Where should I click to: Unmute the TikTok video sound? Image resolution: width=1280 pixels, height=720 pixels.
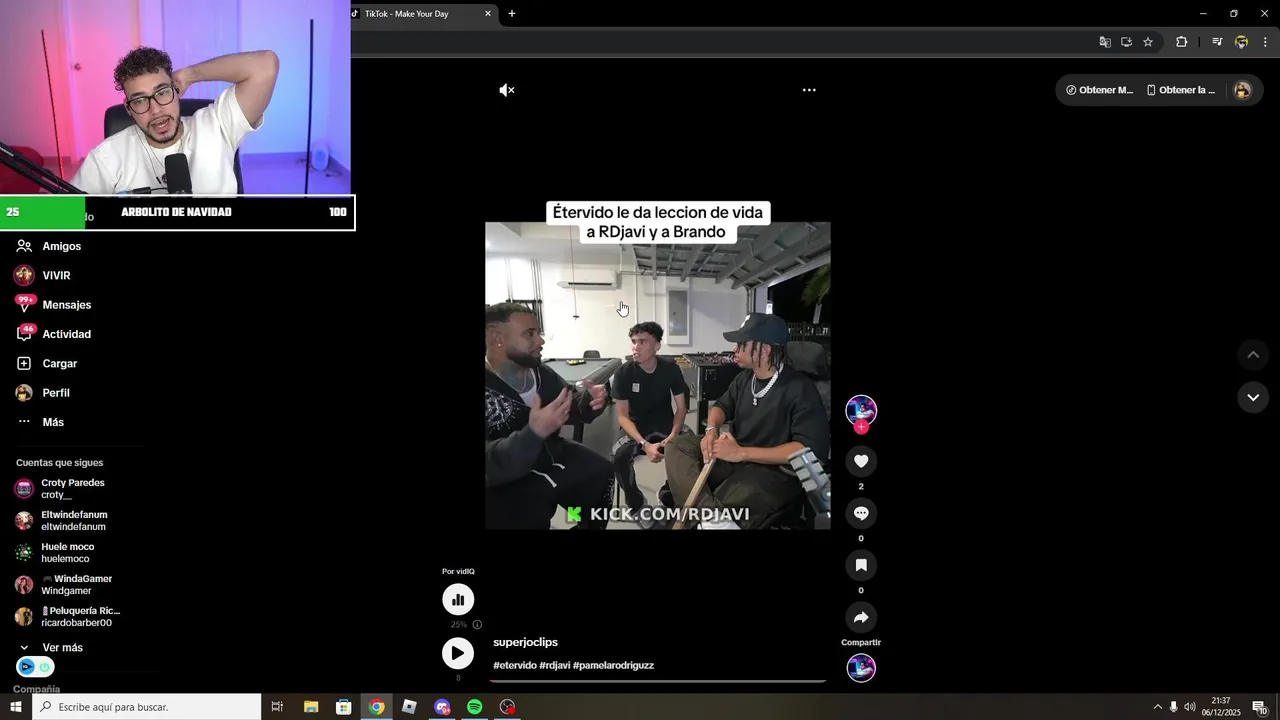pyautogui.click(x=507, y=90)
